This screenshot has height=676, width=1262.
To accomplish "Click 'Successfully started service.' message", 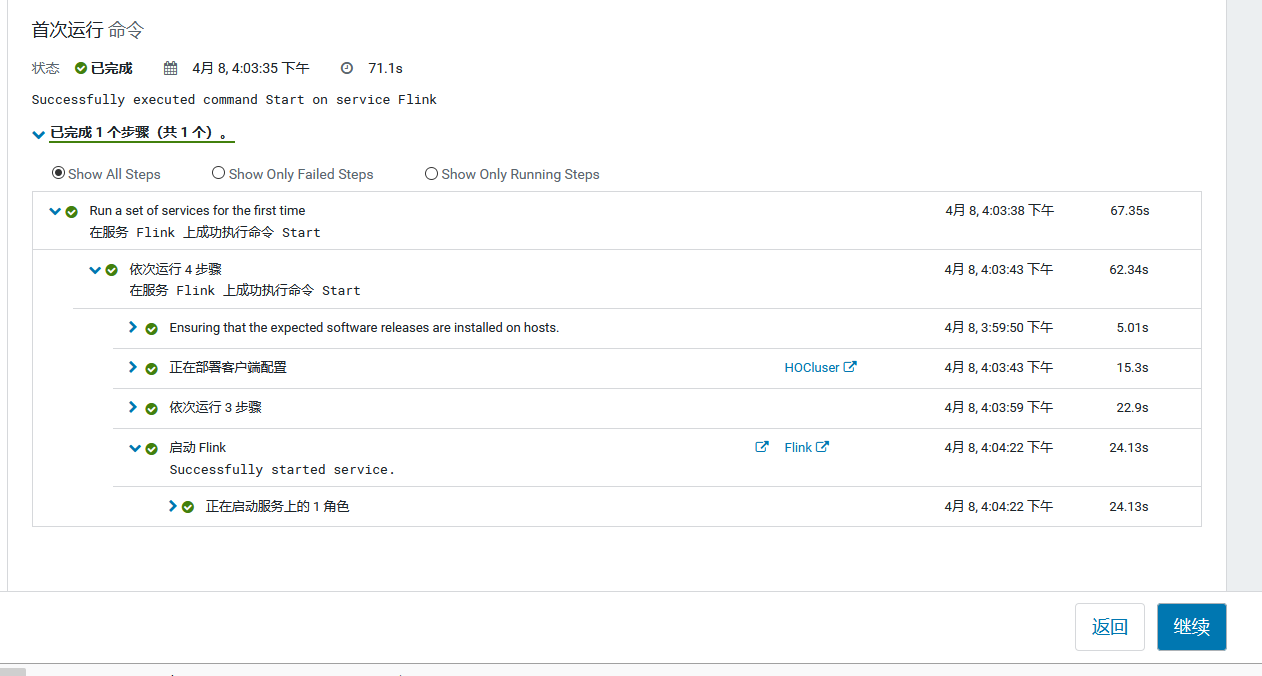I will 282,470.
